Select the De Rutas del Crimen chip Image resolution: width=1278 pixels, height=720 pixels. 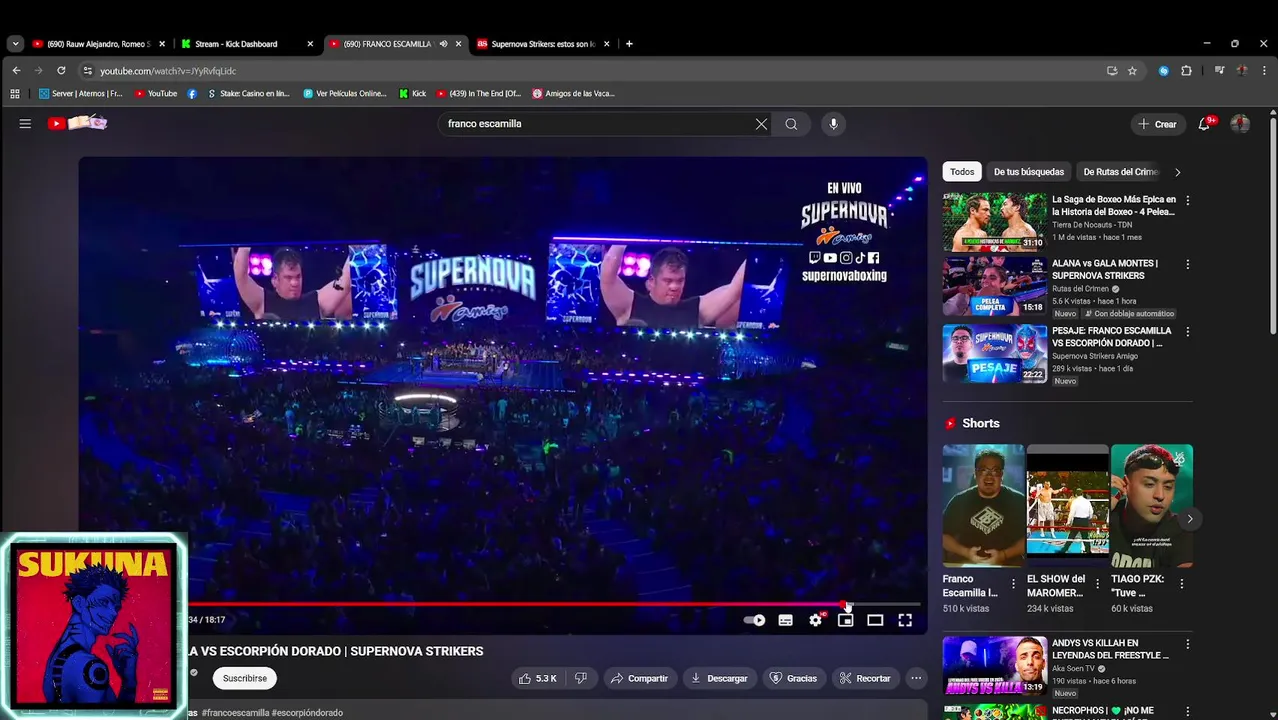[x=1120, y=172]
